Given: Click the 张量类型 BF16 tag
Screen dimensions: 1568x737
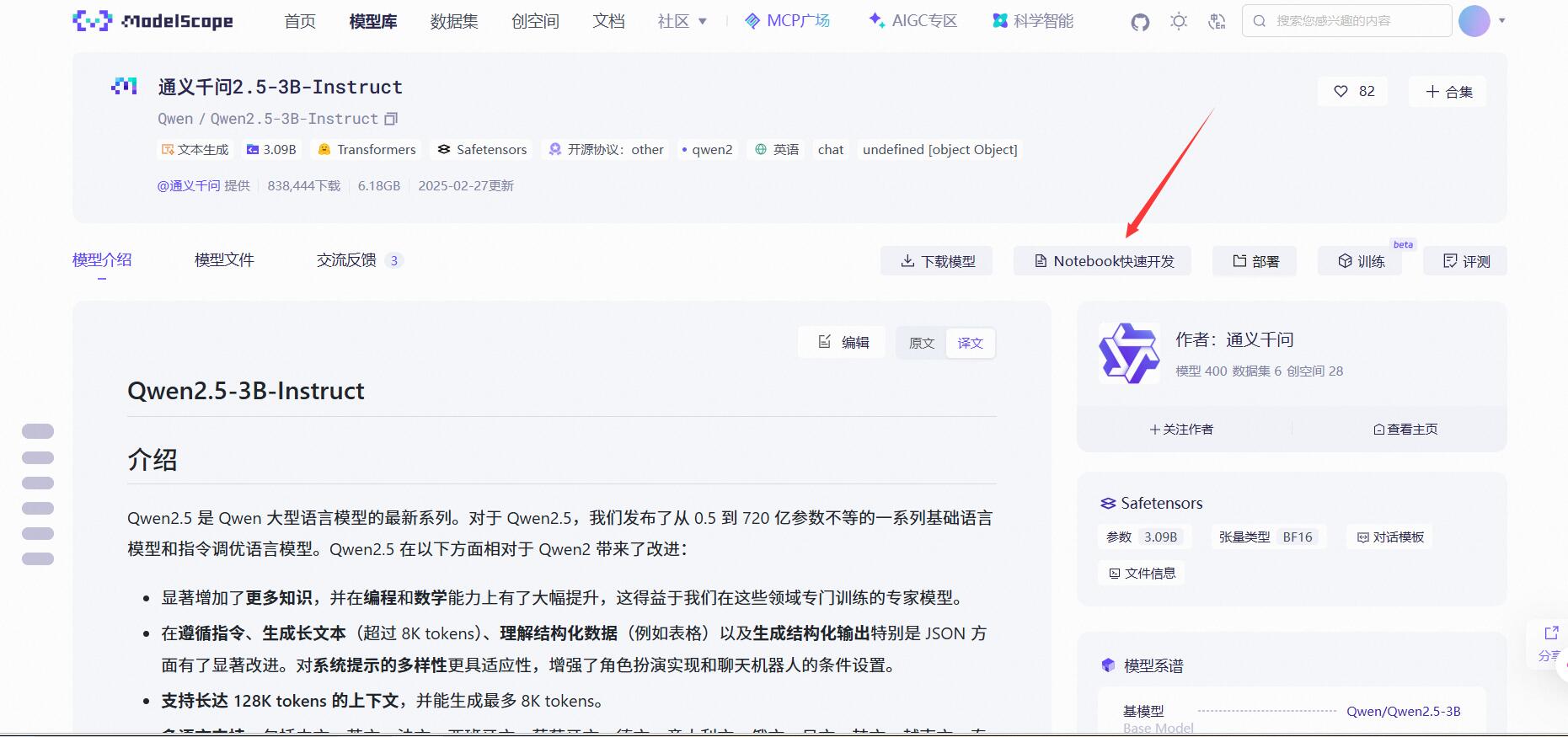Looking at the screenshot, I should (1268, 537).
